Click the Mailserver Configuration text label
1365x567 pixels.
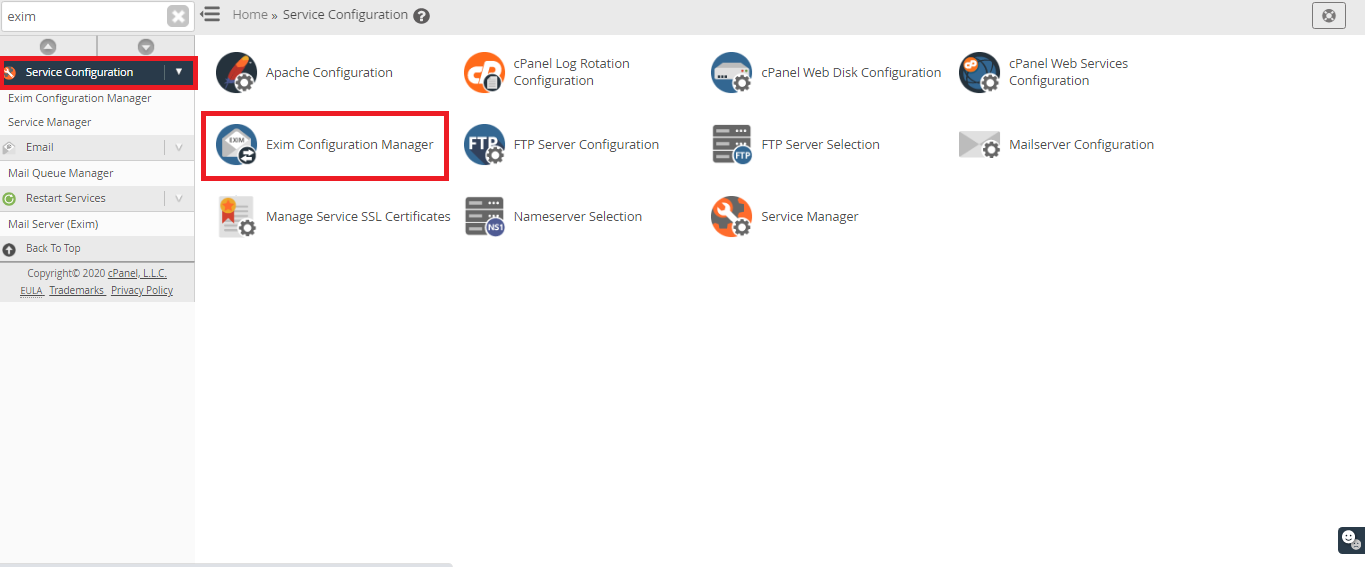[1081, 145]
